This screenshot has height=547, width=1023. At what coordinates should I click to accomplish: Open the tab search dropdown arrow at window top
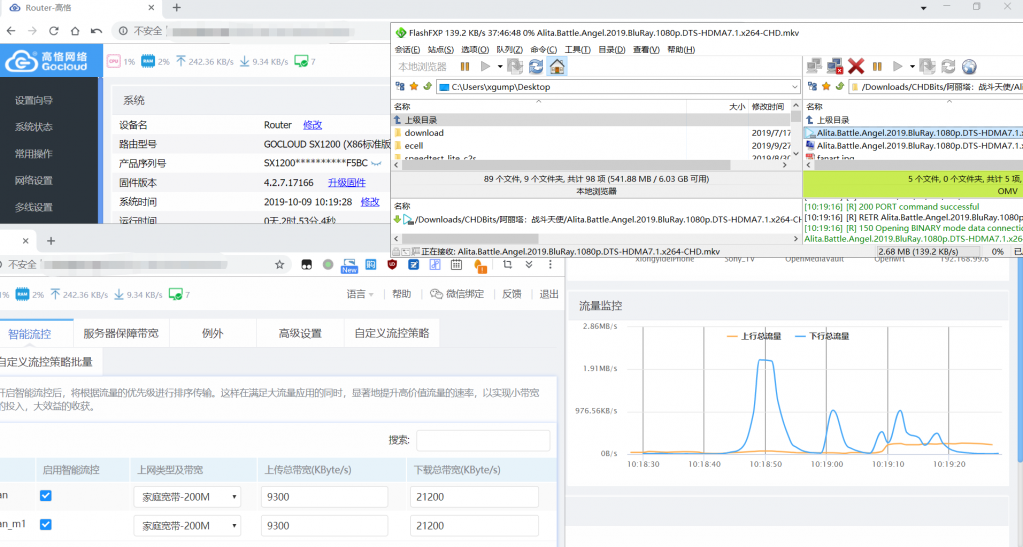tap(923, 8)
